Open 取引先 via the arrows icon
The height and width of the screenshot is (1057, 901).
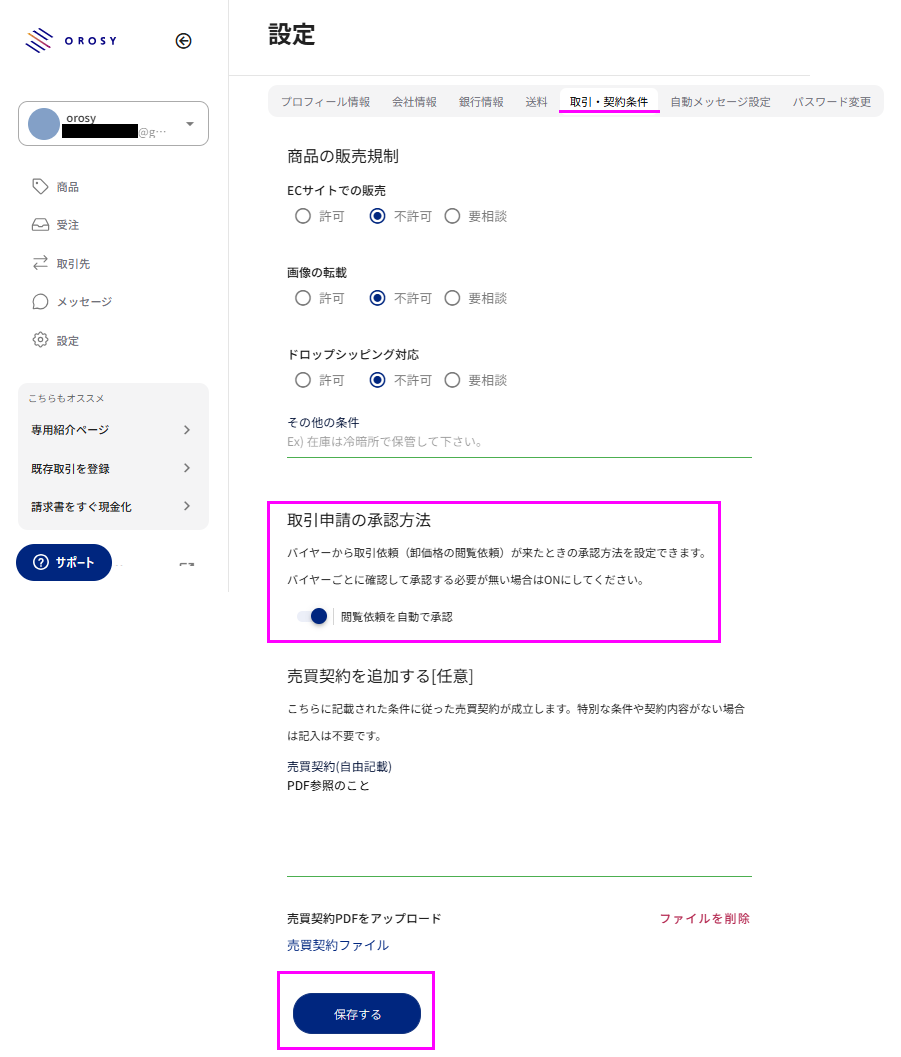(40, 263)
